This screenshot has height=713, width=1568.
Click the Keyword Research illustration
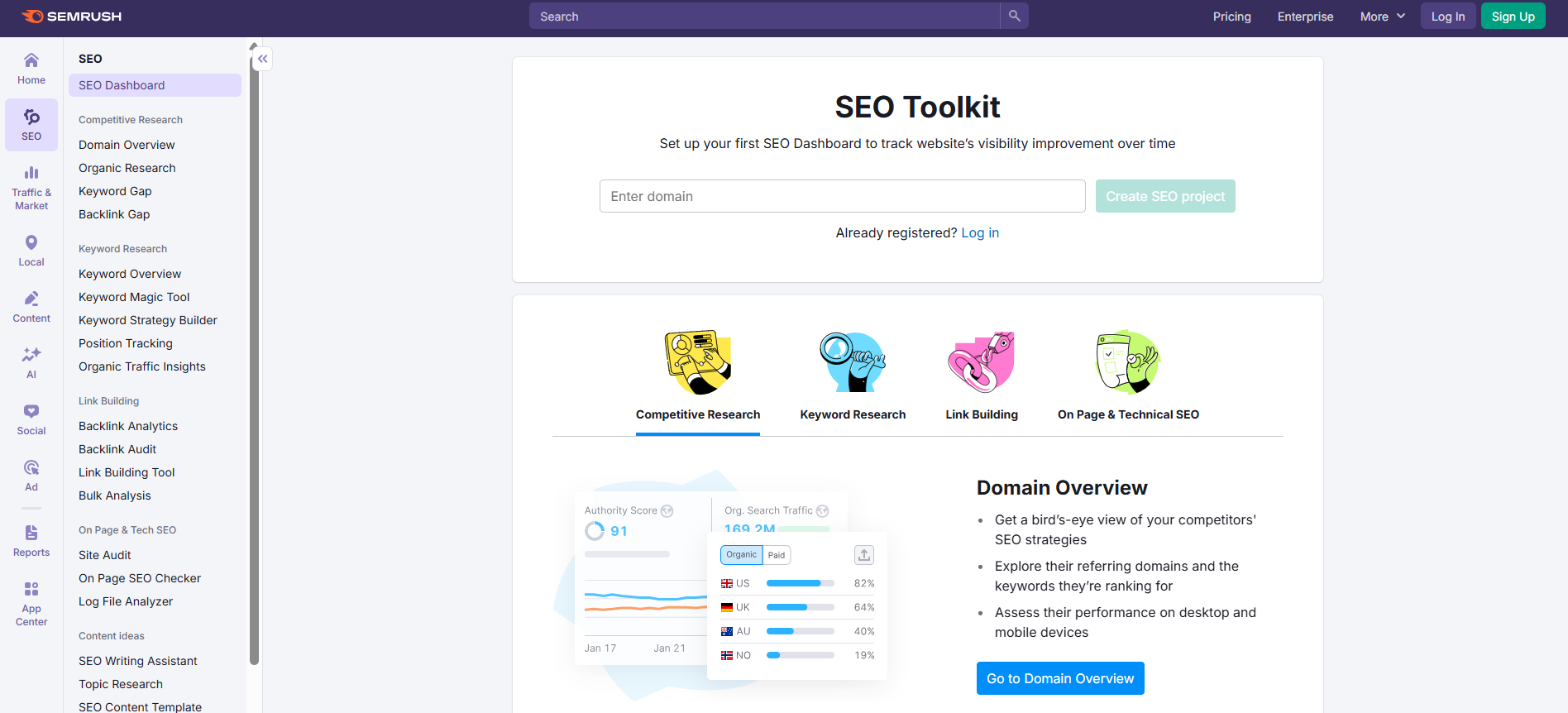pos(853,362)
